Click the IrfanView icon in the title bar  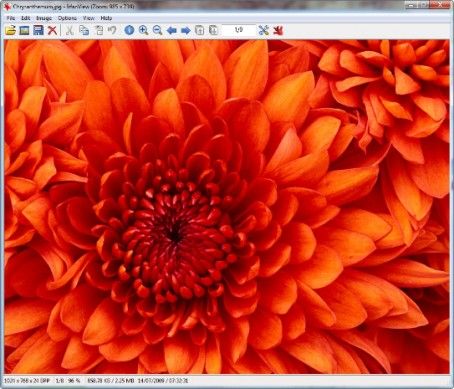[x=7, y=6]
